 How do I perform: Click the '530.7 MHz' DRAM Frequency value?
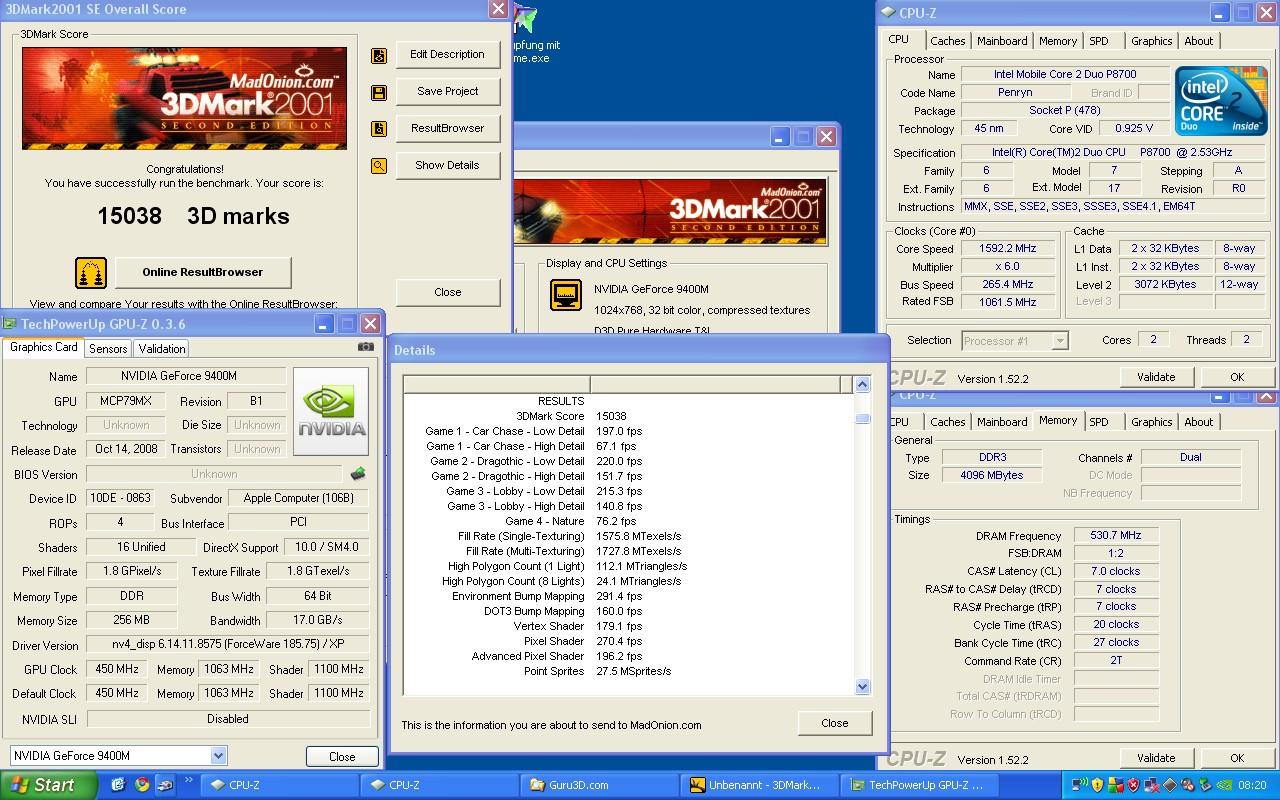coord(1116,536)
